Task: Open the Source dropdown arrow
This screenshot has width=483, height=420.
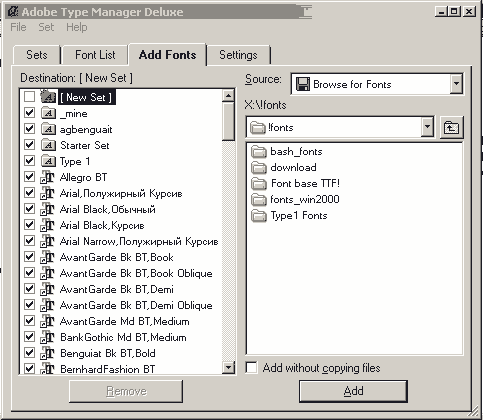Action: (x=456, y=84)
